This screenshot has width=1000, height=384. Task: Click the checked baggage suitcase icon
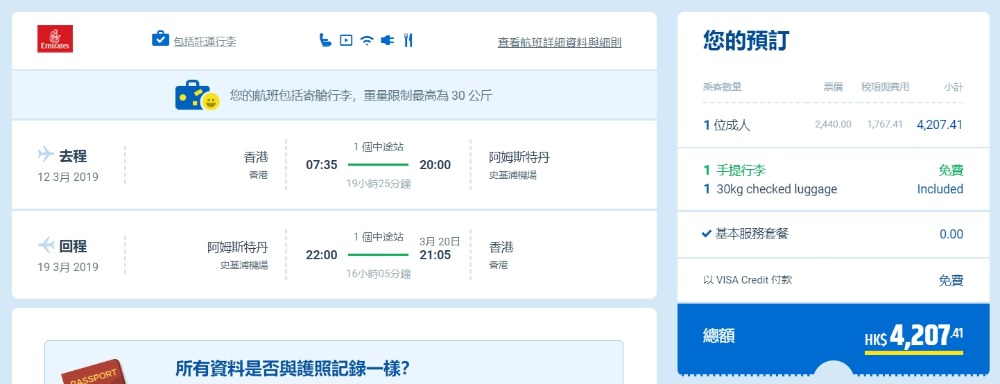tap(160, 39)
